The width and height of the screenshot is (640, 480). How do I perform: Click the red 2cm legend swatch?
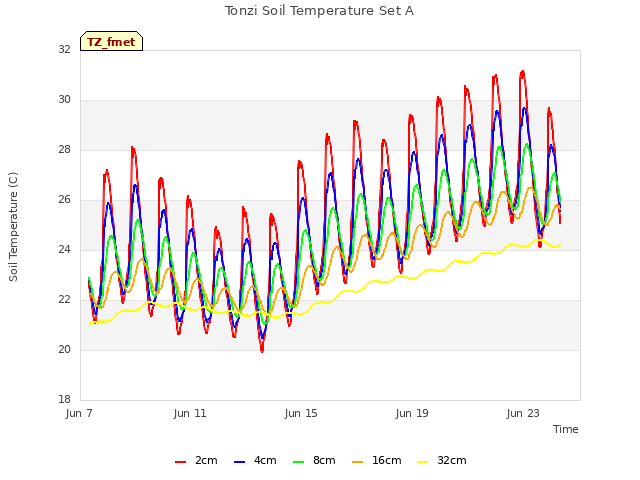pyautogui.click(x=180, y=462)
